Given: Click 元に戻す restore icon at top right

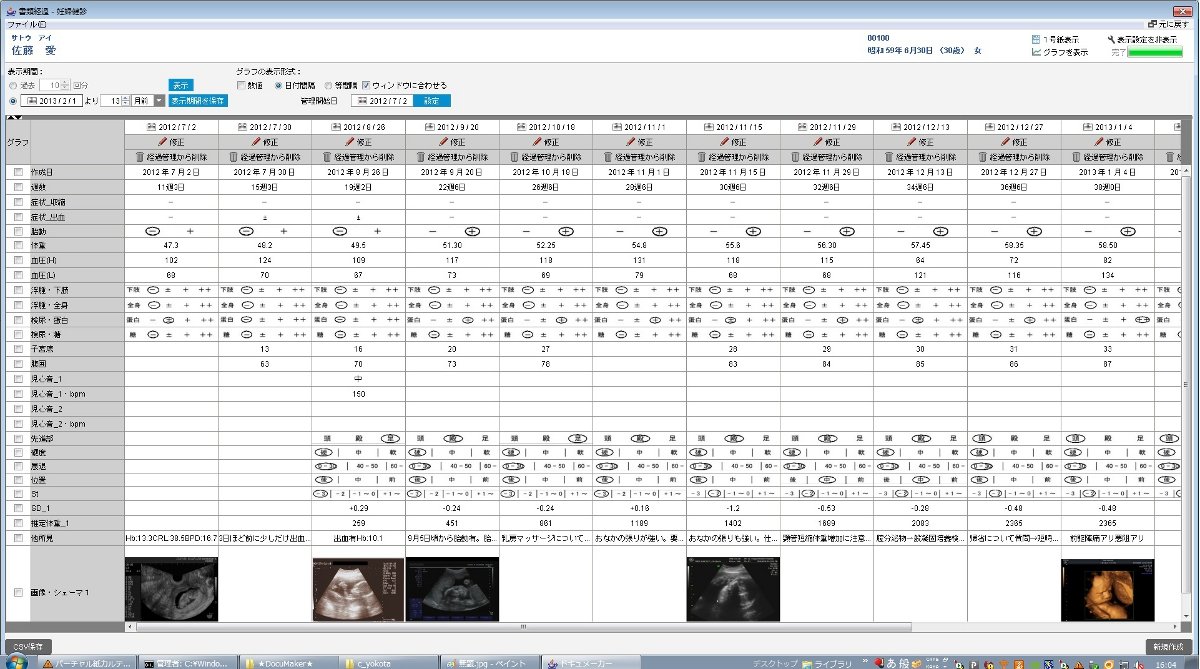Looking at the screenshot, I should point(1155,22).
